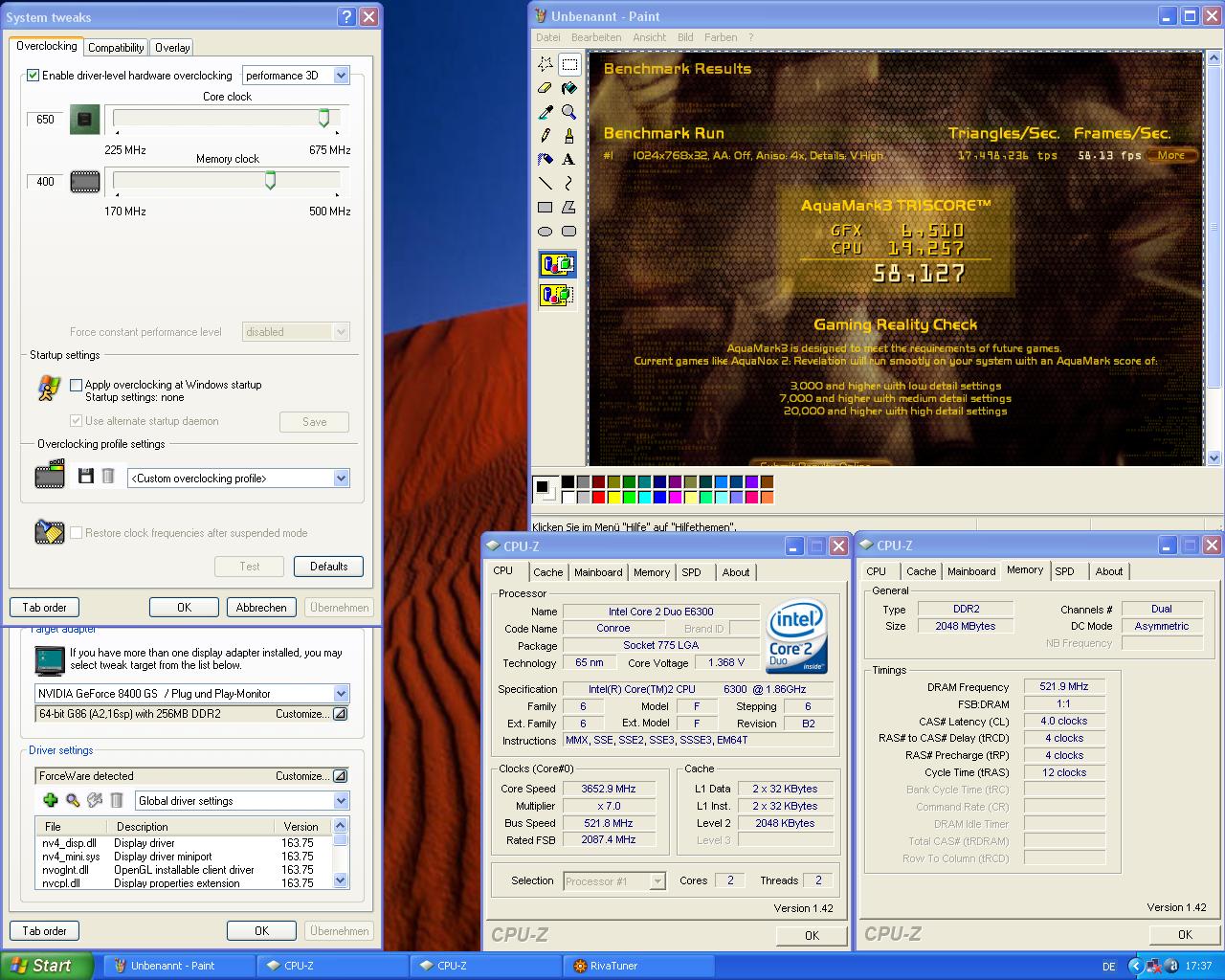
Task: Click the magnifier icon in Driver settings
Action: pyautogui.click(x=73, y=800)
